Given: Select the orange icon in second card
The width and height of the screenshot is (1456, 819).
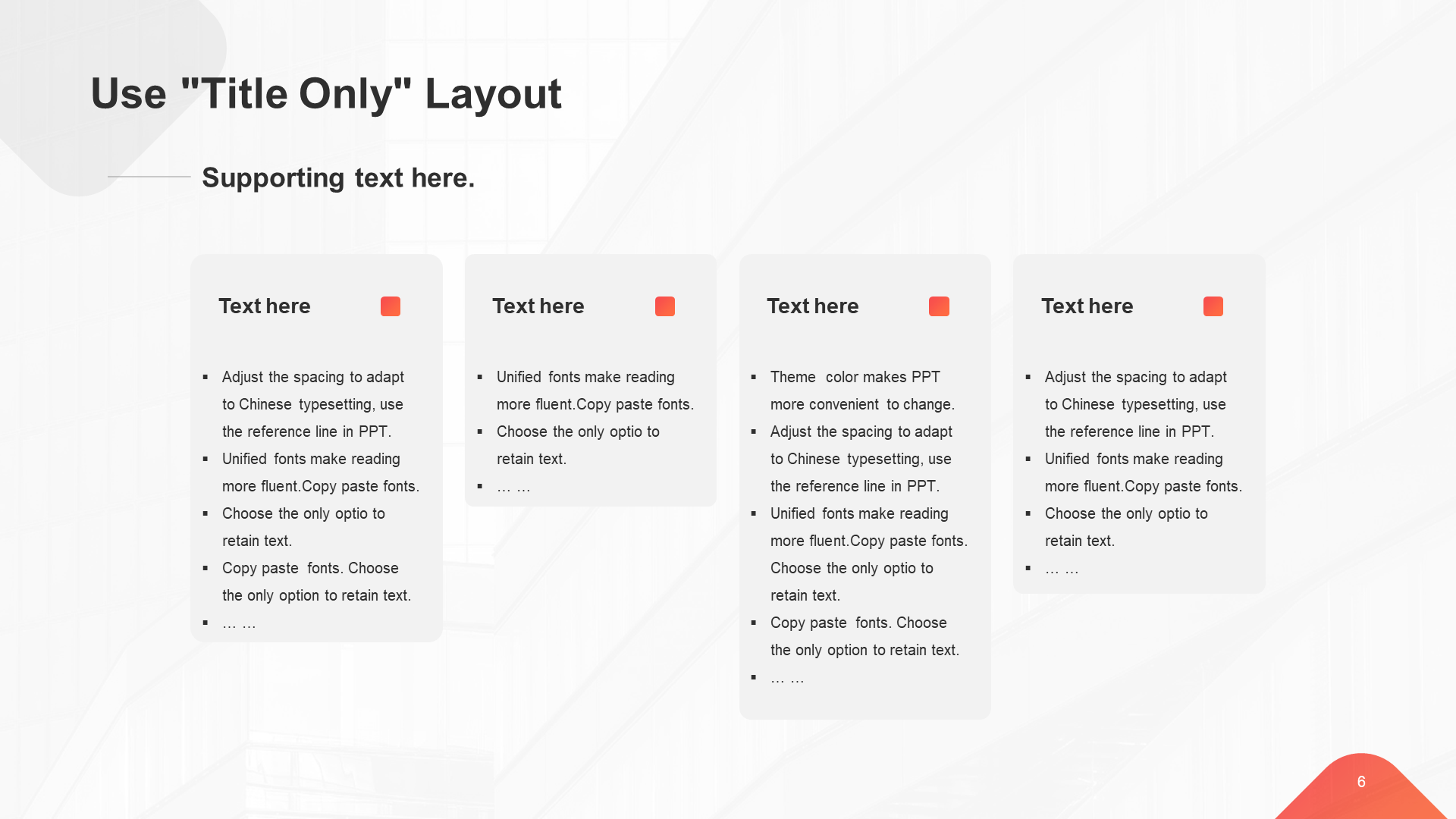Looking at the screenshot, I should [664, 306].
